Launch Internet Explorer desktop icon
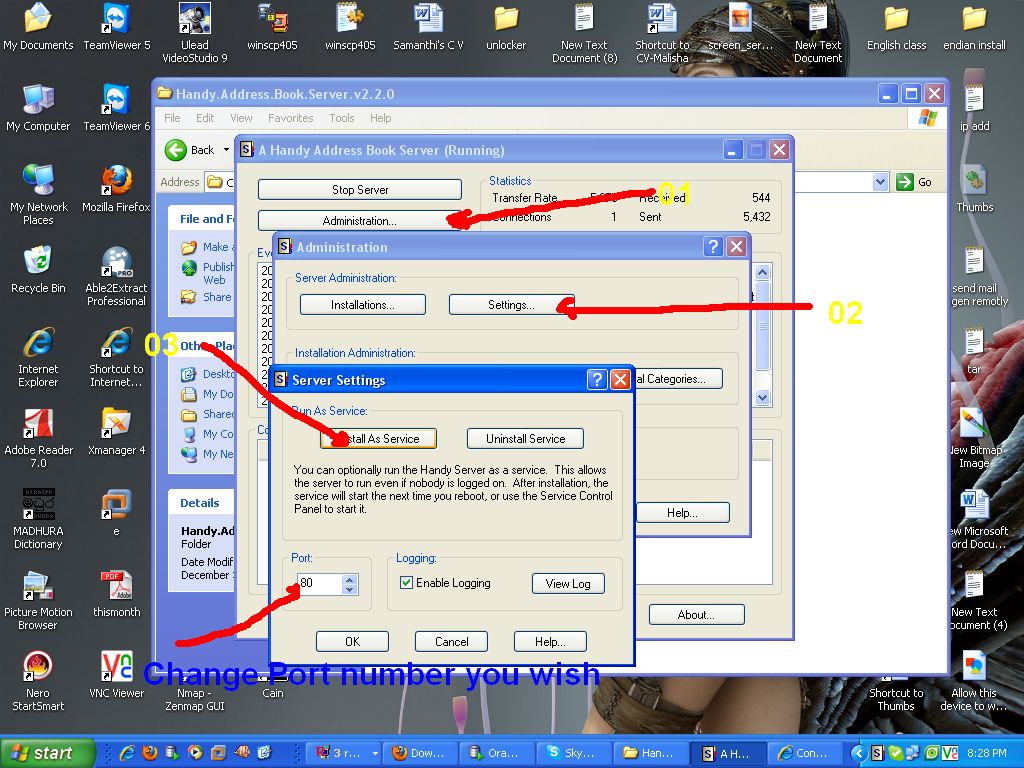1024x768 pixels. pyautogui.click(x=38, y=357)
